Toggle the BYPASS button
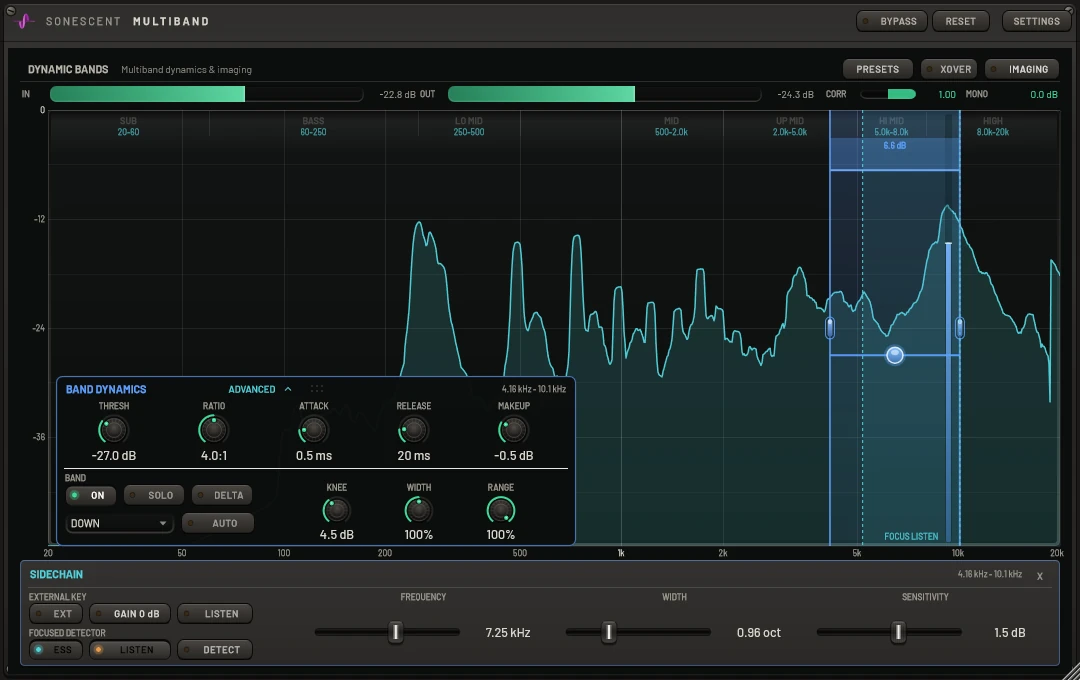 (891, 21)
